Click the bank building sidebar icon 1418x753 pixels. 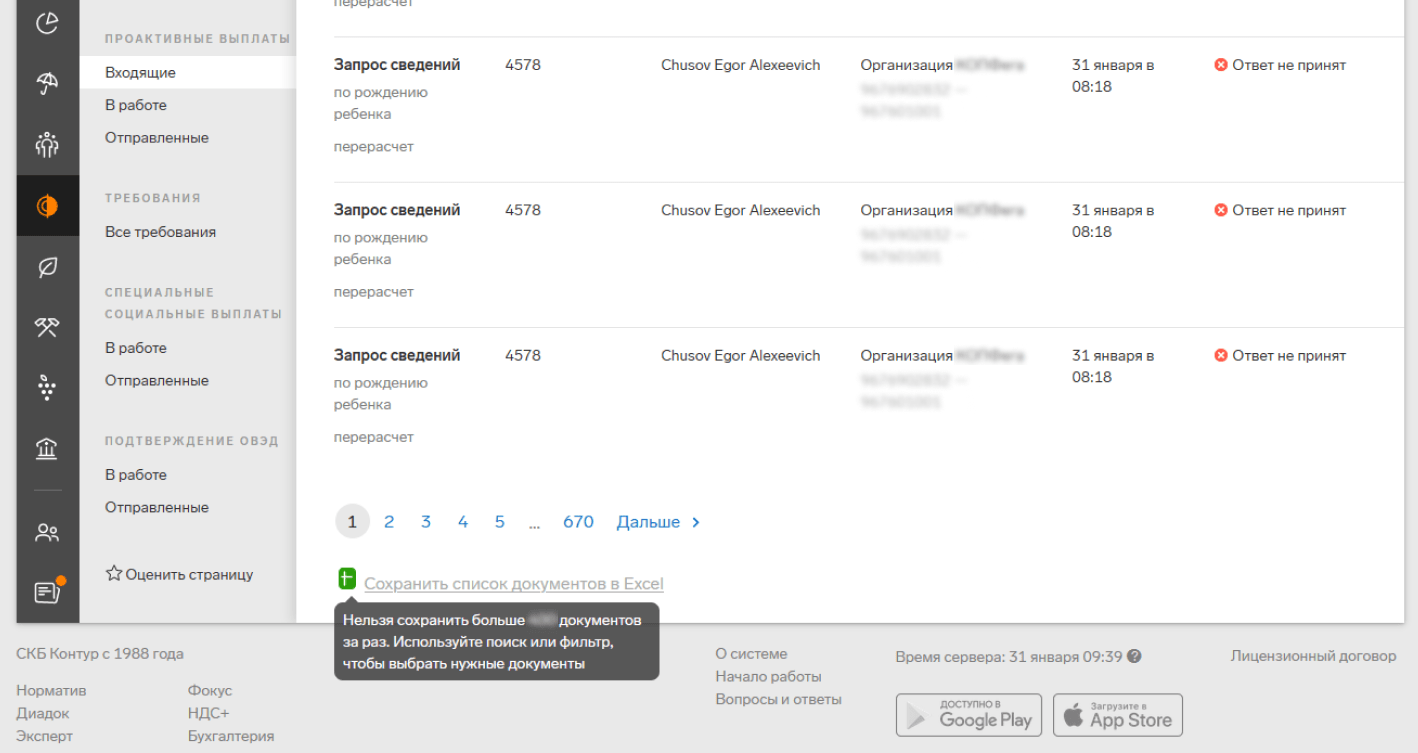47,449
